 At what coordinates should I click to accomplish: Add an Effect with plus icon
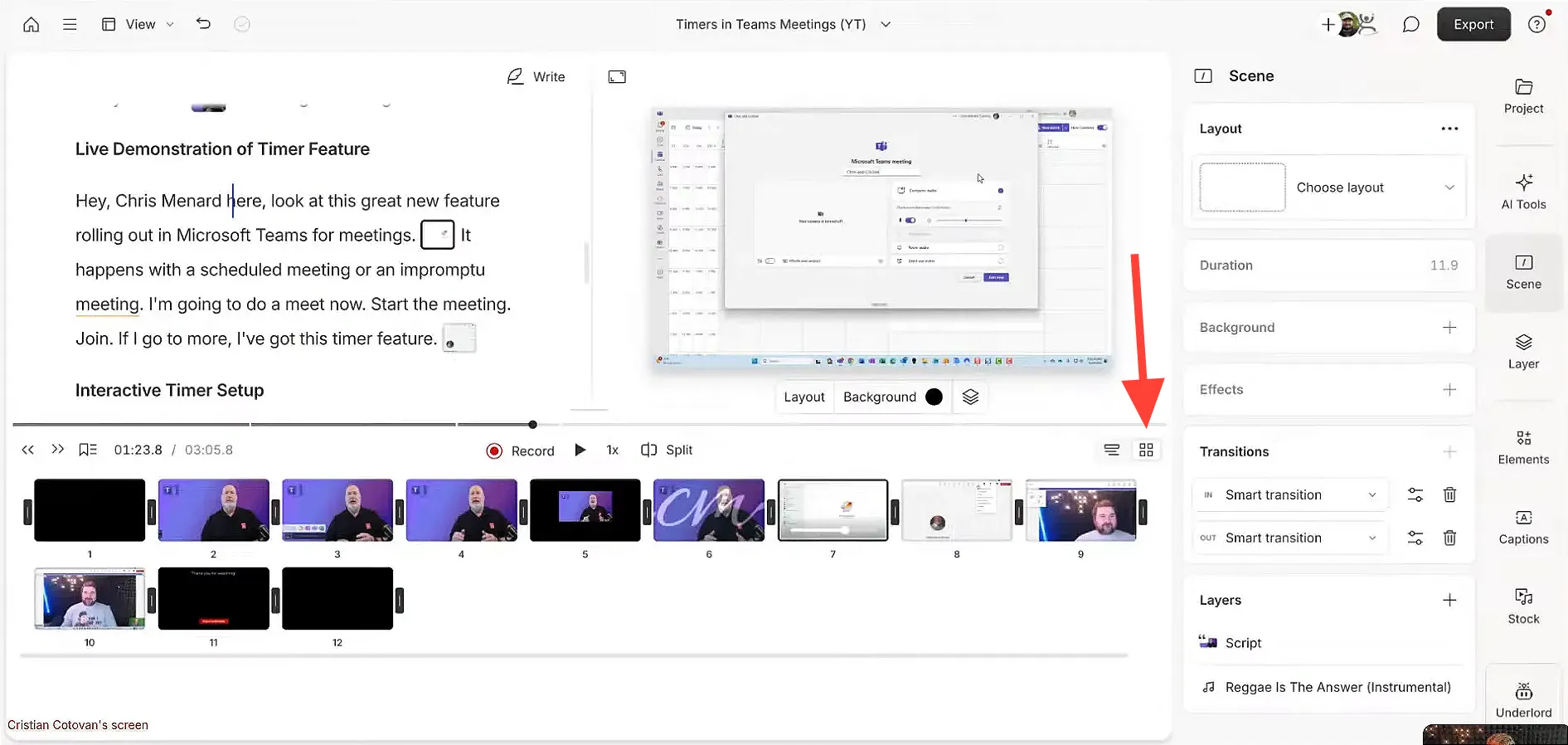1449,390
